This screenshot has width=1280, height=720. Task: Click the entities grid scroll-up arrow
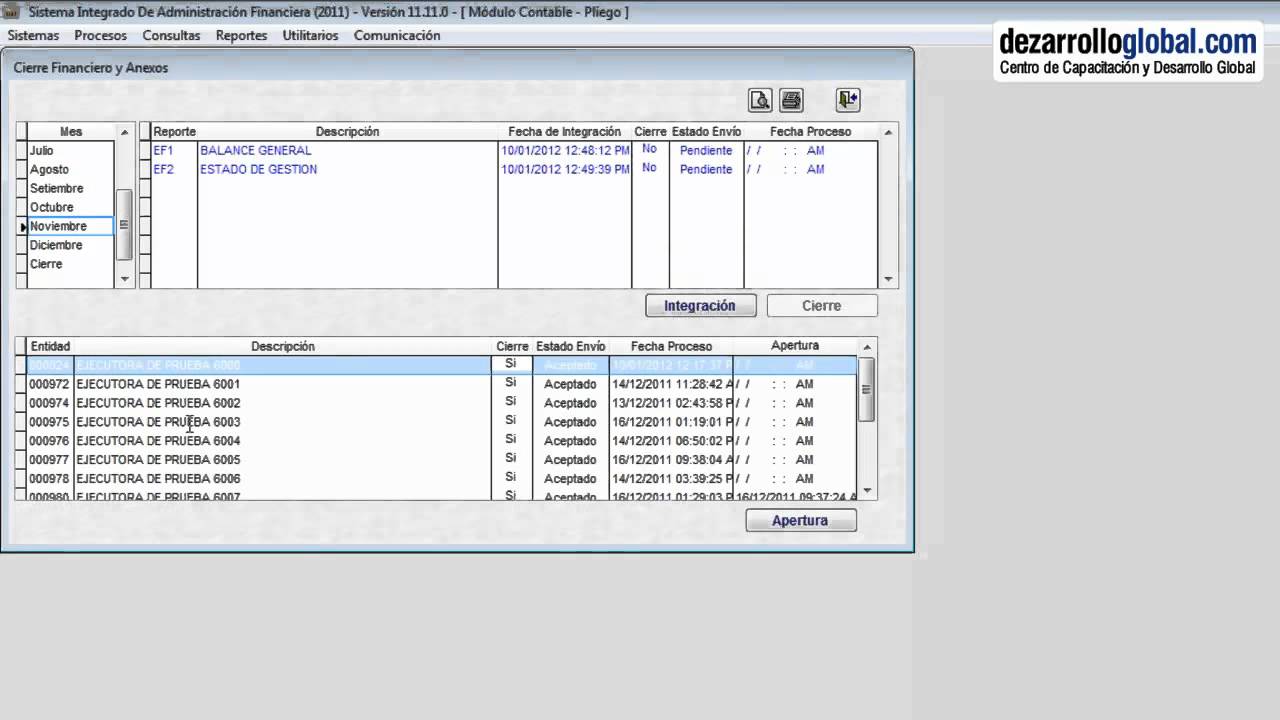coord(867,346)
